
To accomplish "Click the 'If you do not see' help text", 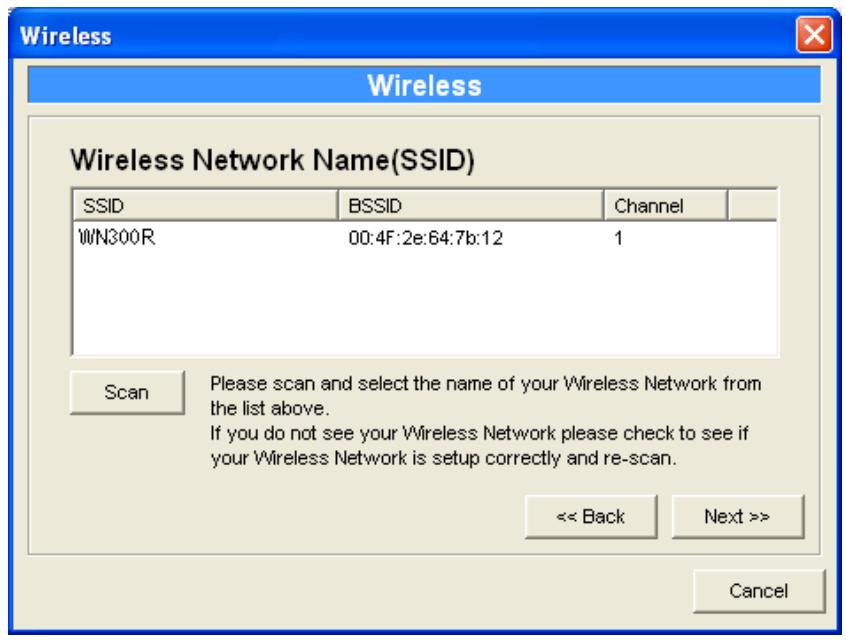I will (480, 446).
